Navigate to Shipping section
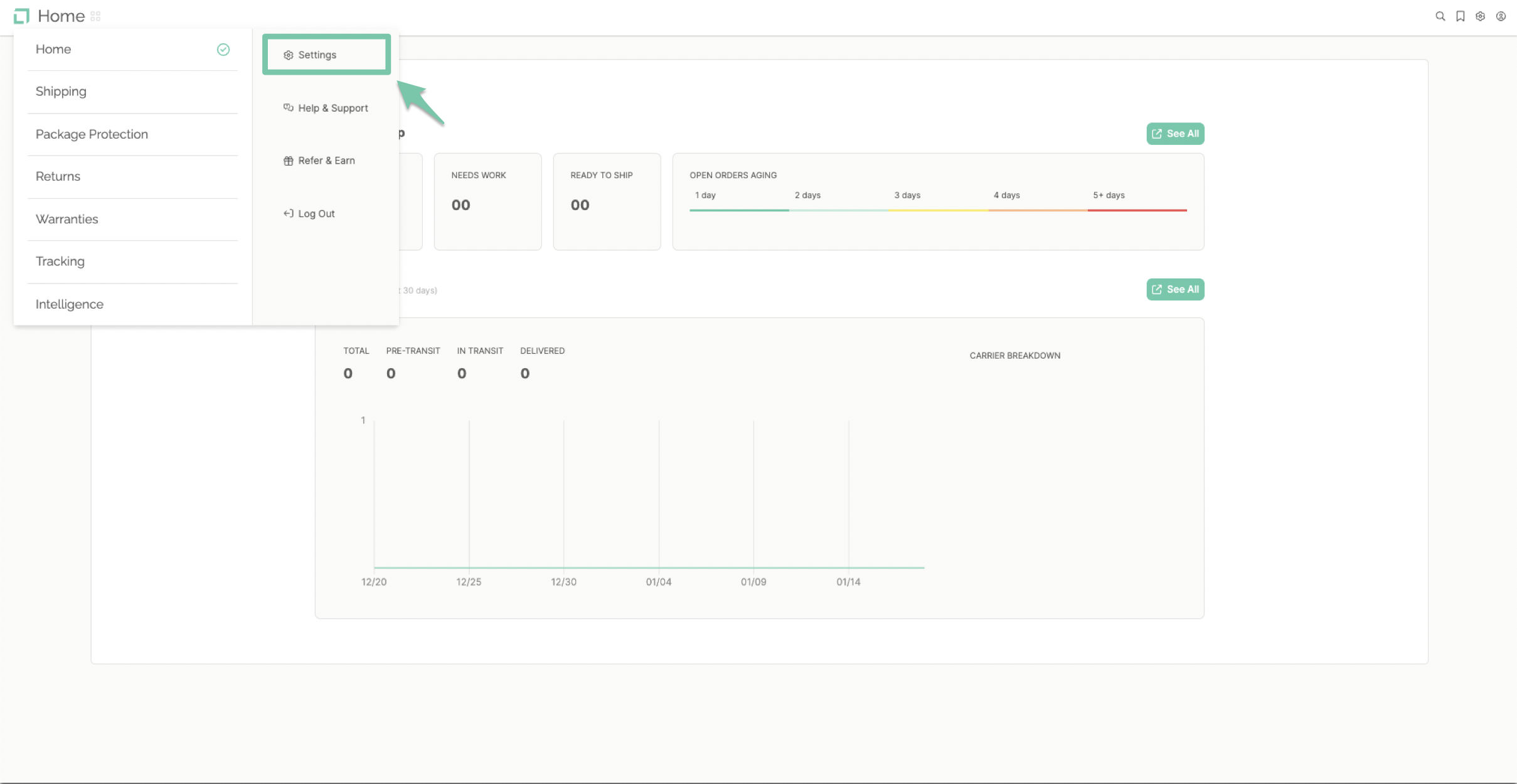The width and height of the screenshot is (1517, 784). [132, 92]
